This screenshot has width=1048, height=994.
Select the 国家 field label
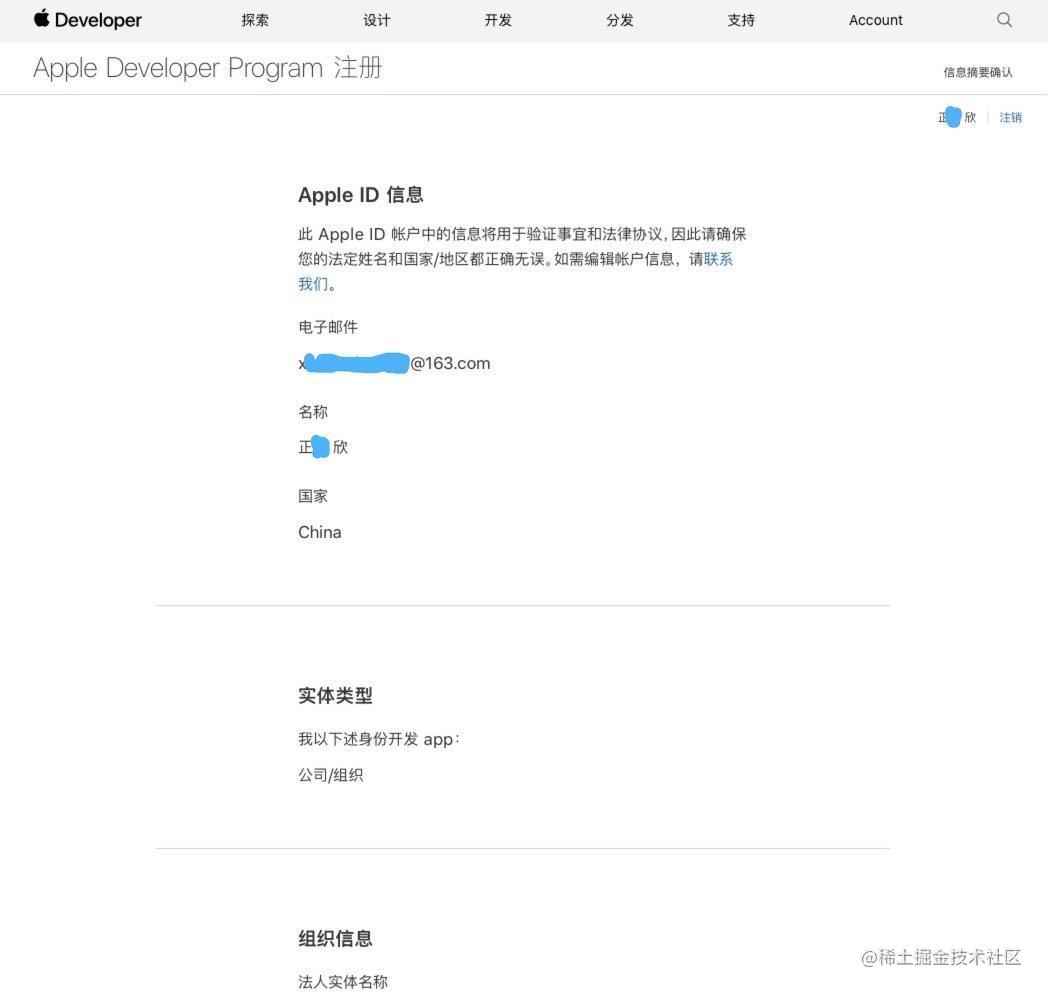313,496
